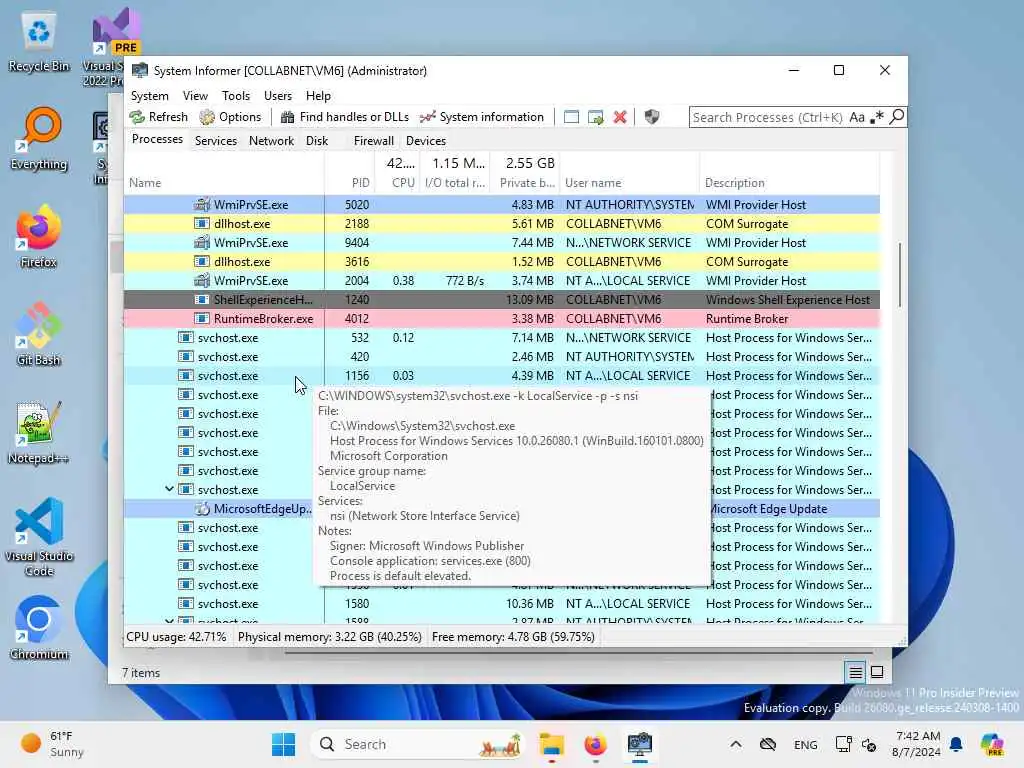Click the Refresh toolbar button
1024x768 pixels.
click(x=159, y=117)
